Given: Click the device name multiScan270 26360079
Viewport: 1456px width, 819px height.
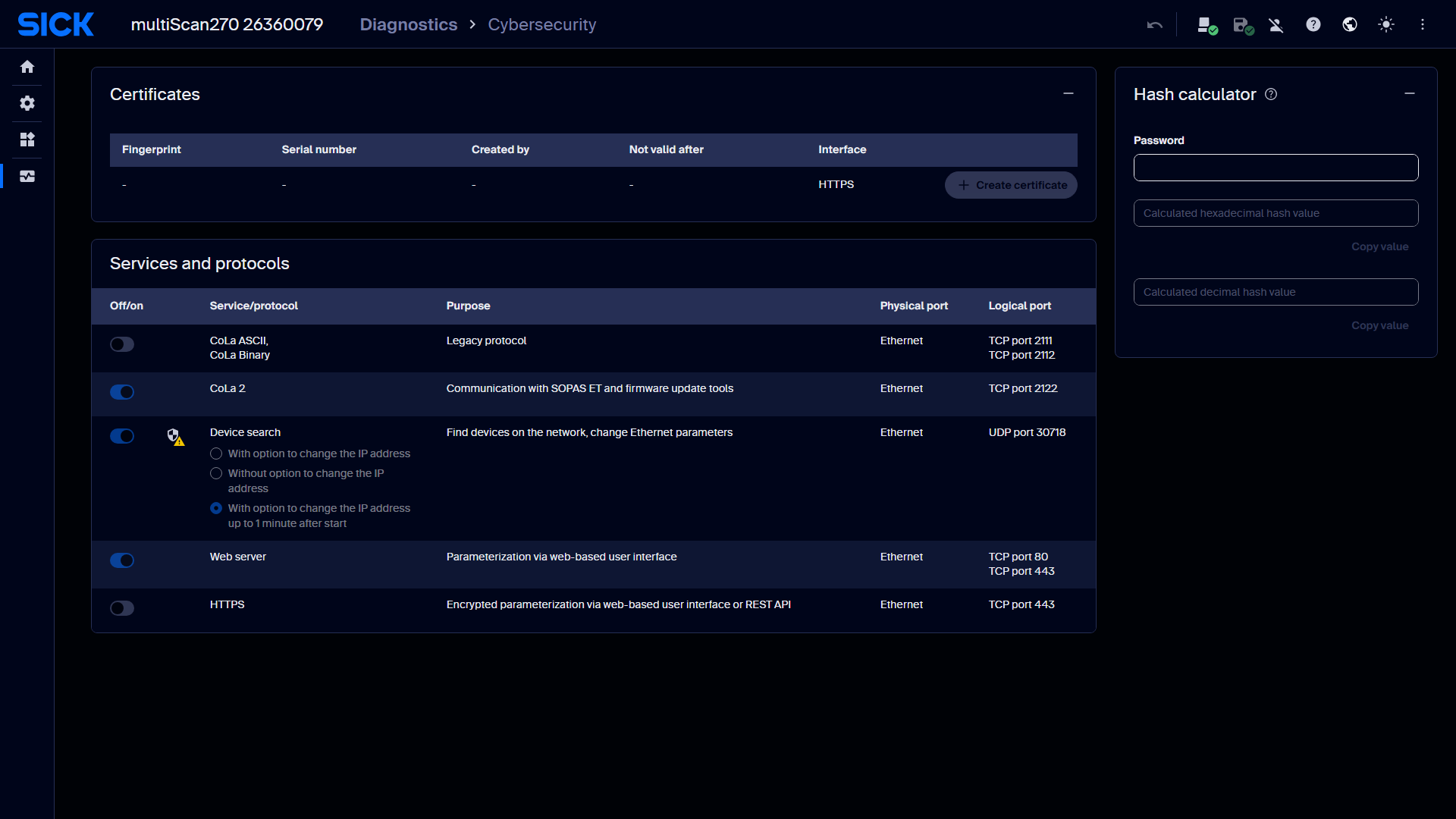Looking at the screenshot, I should click(x=227, y=24).
